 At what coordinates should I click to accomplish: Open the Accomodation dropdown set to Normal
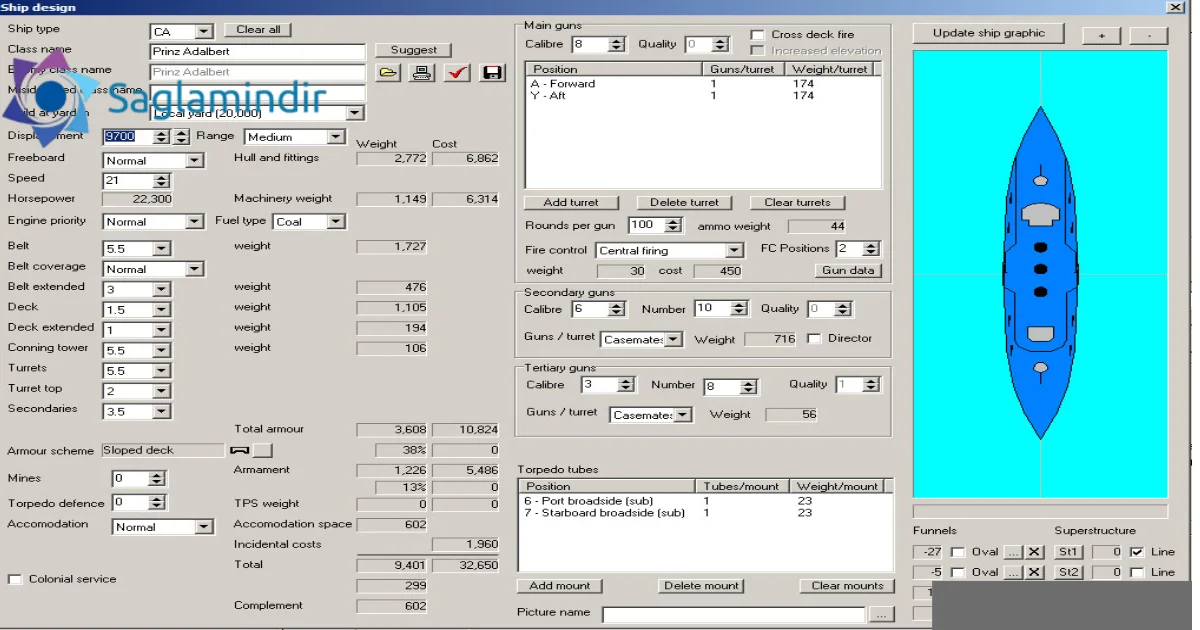tap(204, 527)
